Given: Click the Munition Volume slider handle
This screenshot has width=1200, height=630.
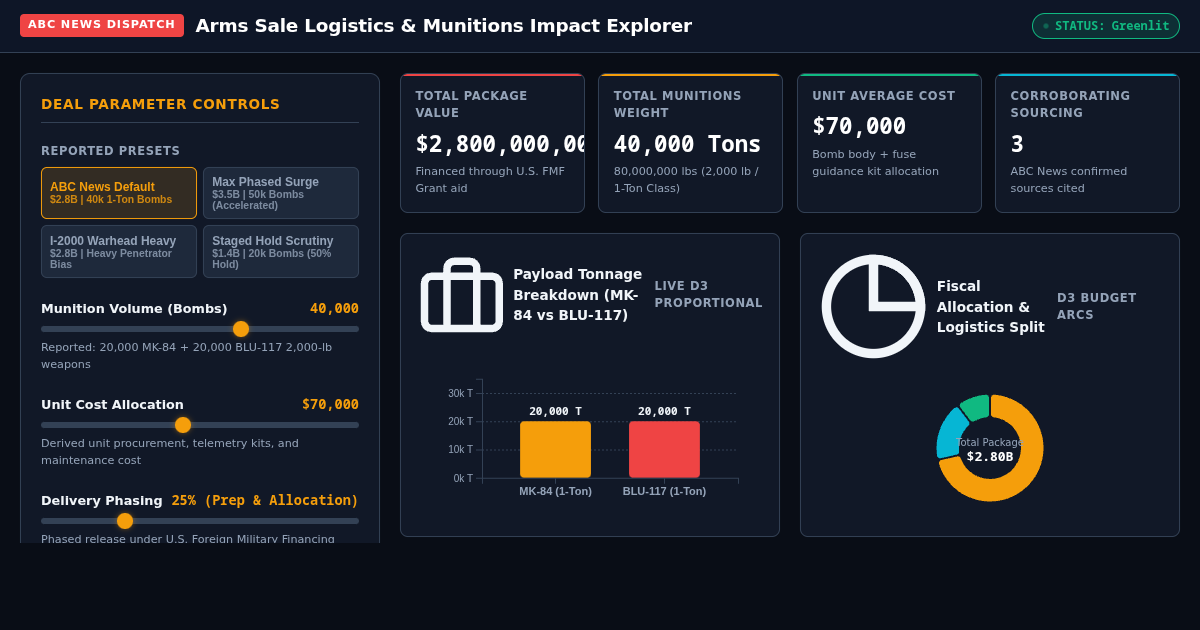Looking at the screenshot, I should point(241,329).
